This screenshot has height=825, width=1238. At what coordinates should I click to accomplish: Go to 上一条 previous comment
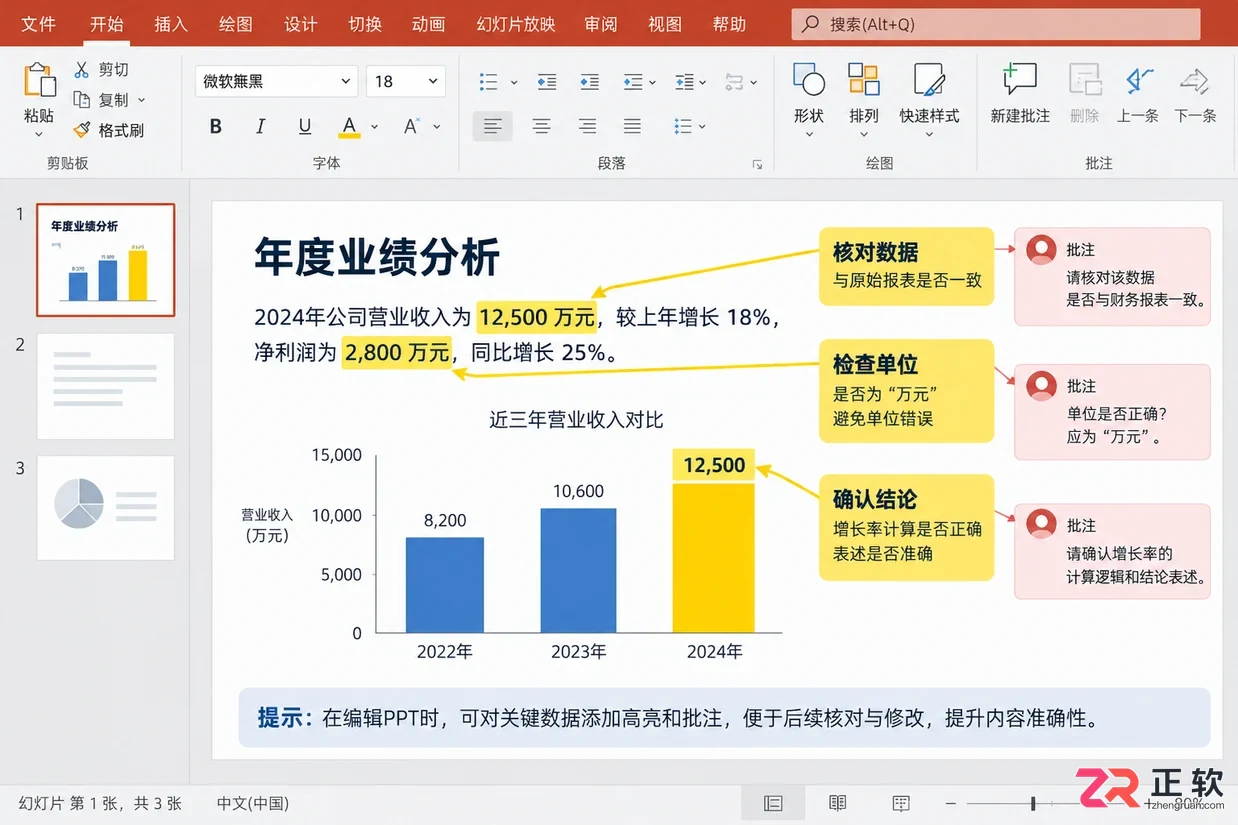(1138, 93)
